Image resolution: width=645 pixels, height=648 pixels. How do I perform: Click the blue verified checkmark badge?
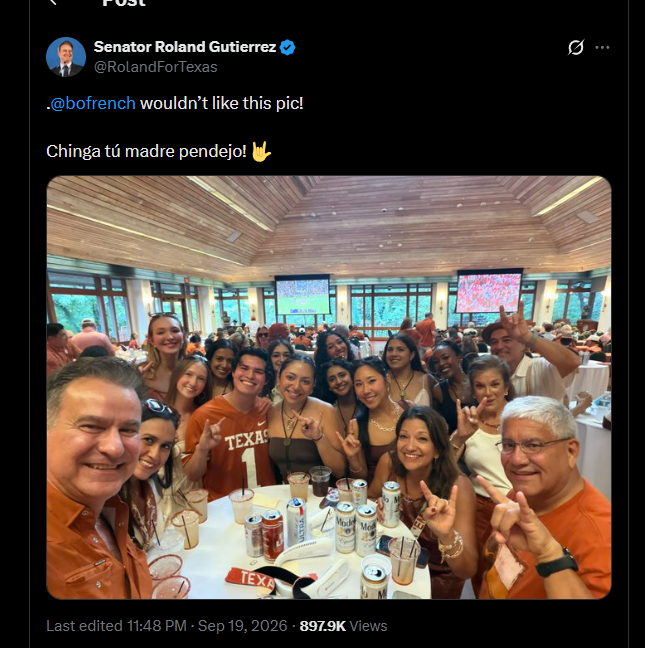pyautogui.click(x=288, y=47)
